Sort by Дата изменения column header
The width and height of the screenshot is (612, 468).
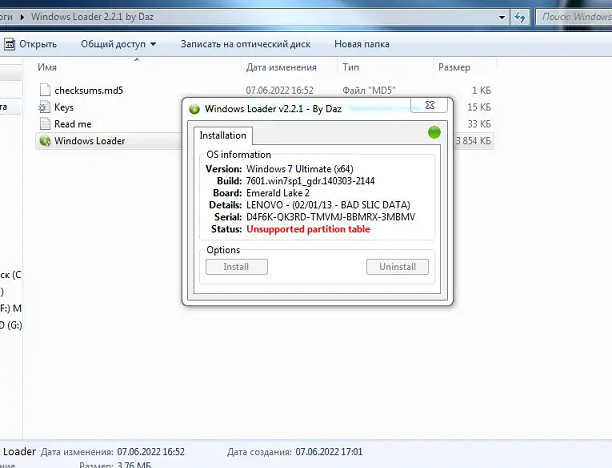click(x=281, y=67)
